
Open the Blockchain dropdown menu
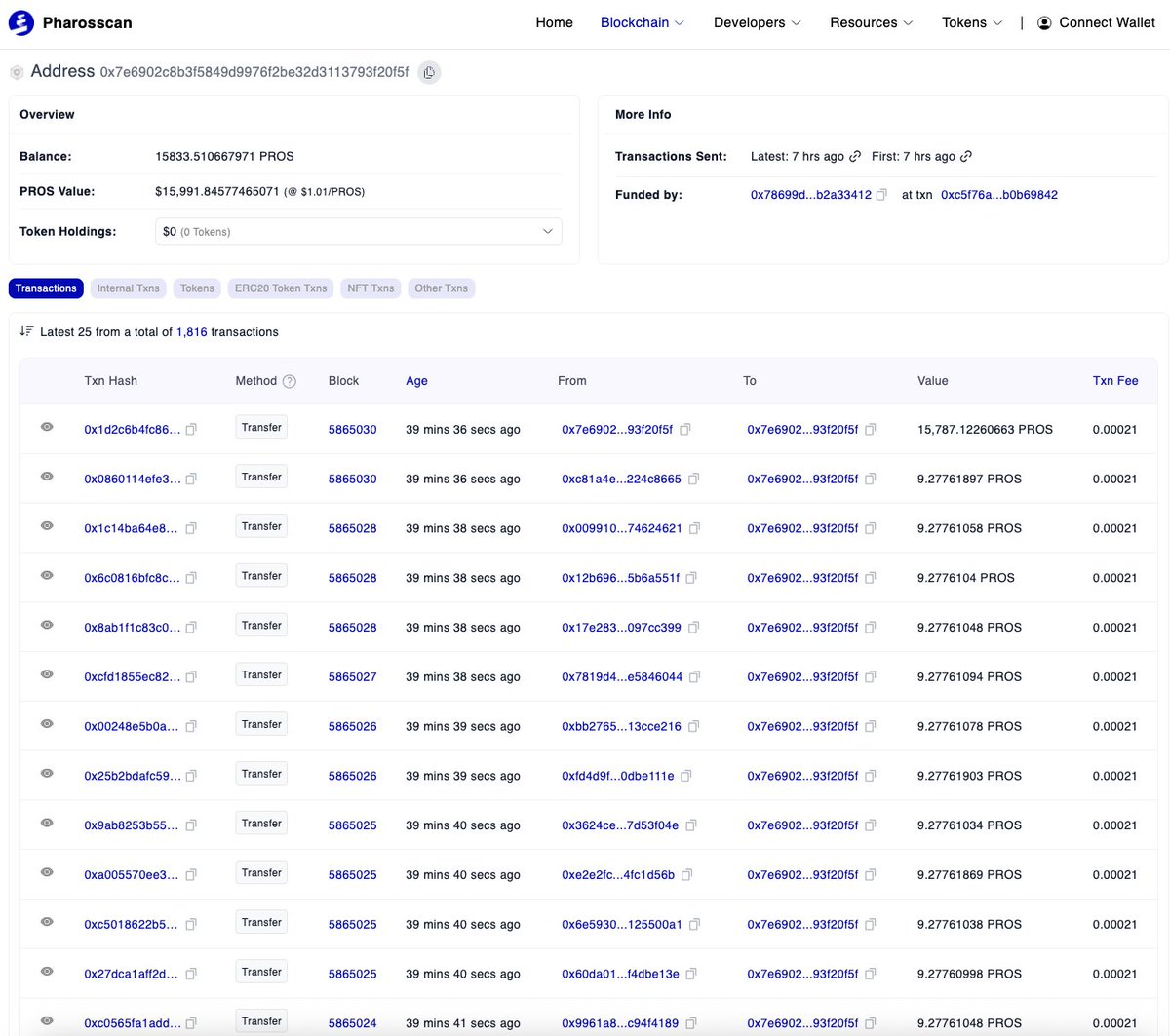(x=643, y=22)
